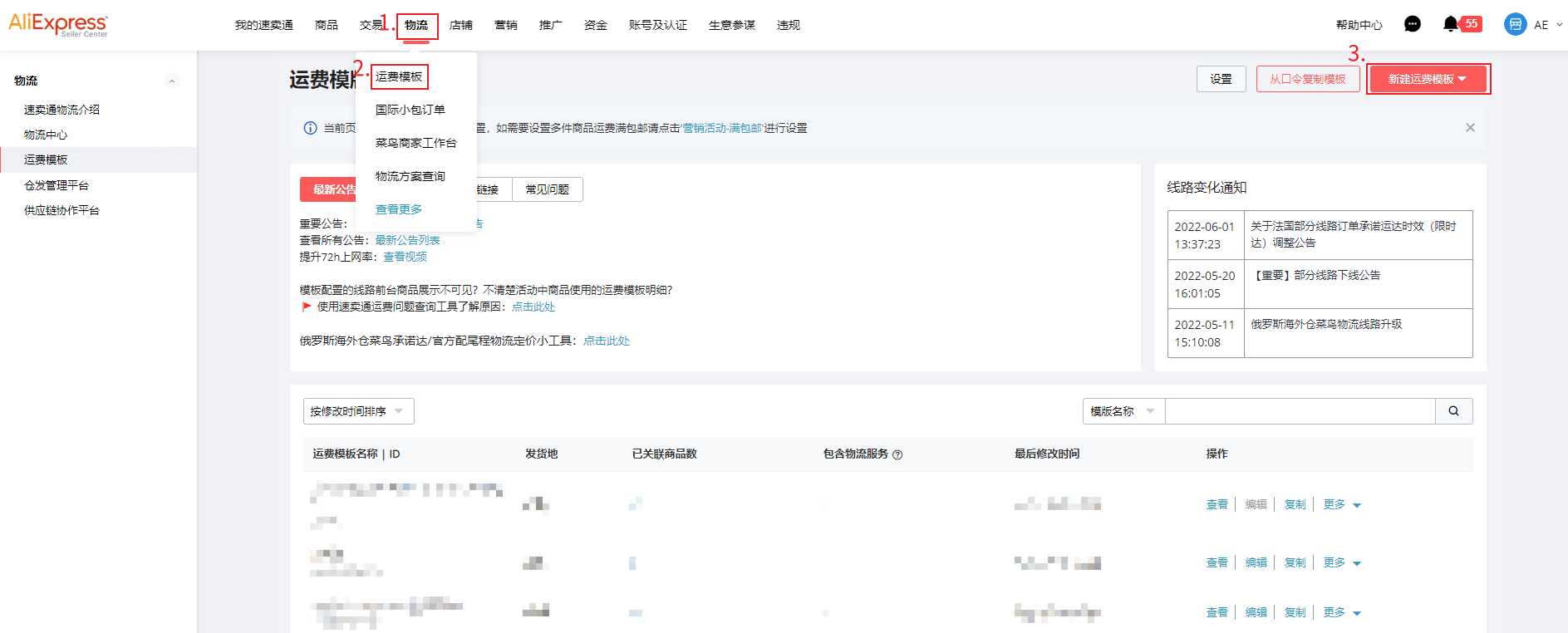Click the AliExpress Seller Center logo

(58, 24)
